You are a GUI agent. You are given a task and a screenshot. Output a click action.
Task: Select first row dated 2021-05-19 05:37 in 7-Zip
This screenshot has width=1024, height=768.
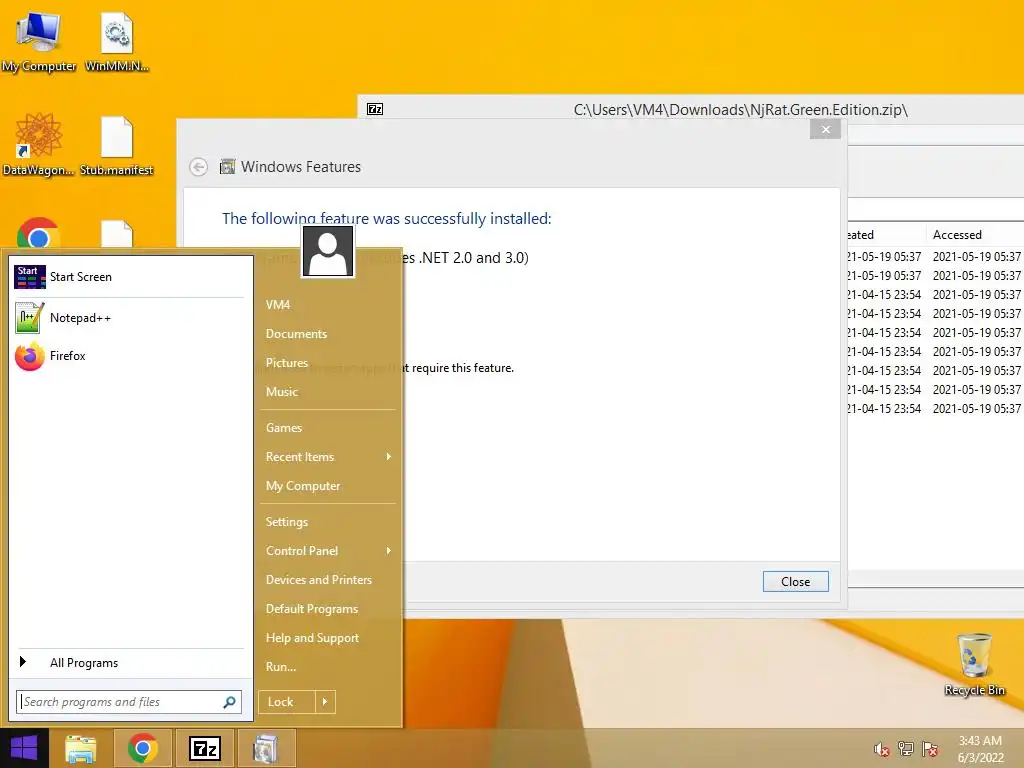(x=935, y=257)
